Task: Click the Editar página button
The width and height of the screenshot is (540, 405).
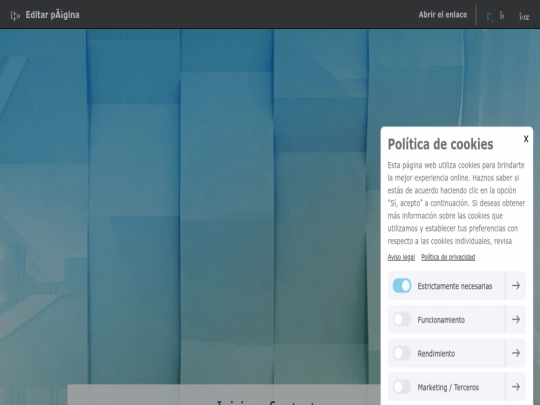Action: [52, 15]
